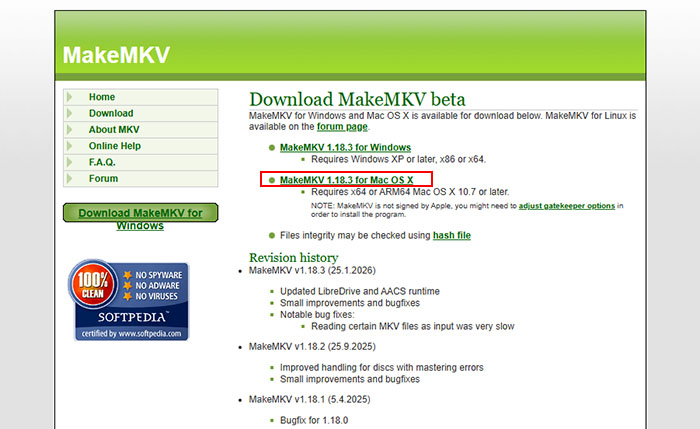Click the arrow icon beside Home
This screenshot has width=700, height=429.
[x=69, y=97]
